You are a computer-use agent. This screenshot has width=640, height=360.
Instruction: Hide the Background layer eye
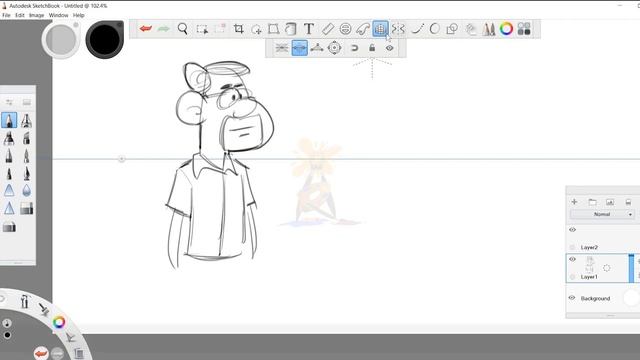572,298
